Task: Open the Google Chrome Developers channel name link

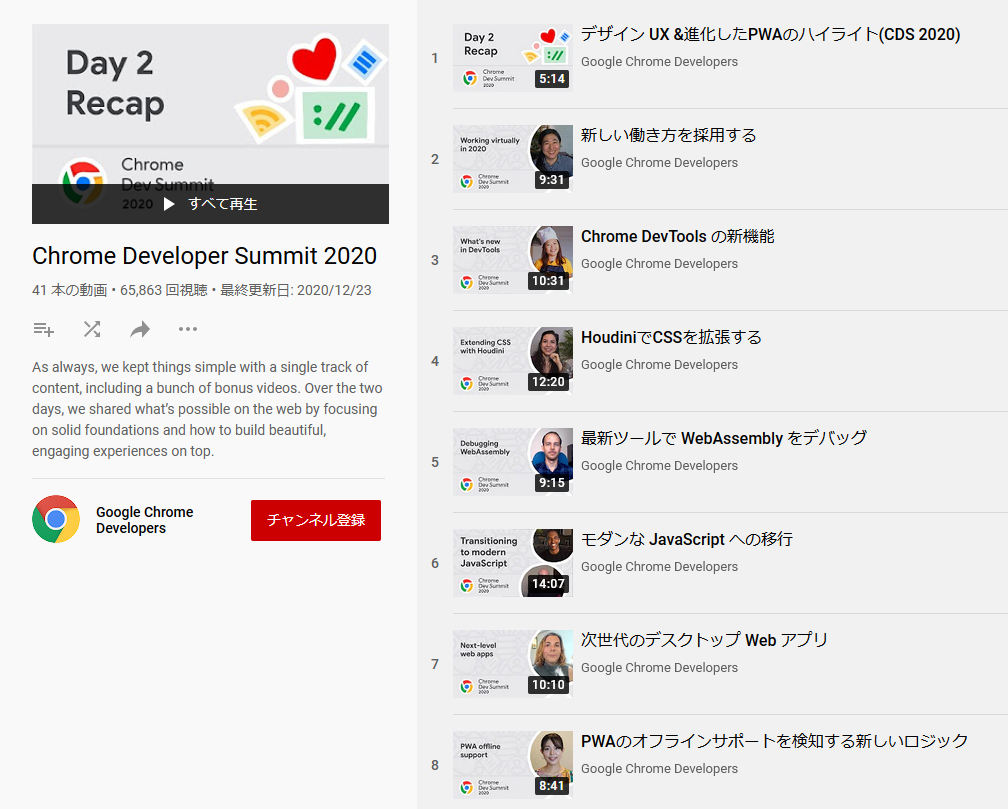Action: pos(144,520)
